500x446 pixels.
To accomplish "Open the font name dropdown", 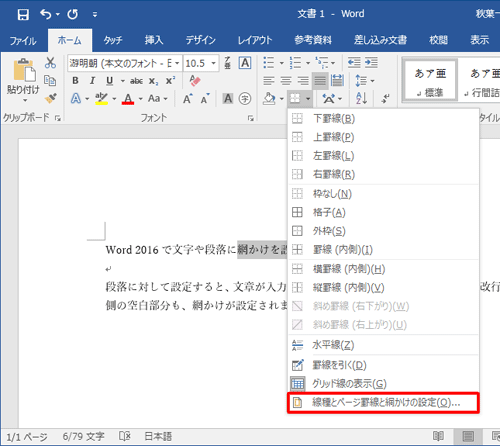I will click(x=177, y=63).
